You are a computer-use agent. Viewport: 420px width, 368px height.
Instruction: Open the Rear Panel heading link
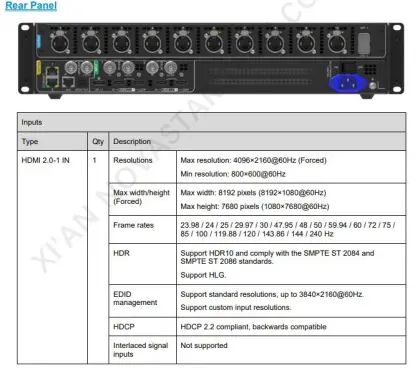[31, 5]
